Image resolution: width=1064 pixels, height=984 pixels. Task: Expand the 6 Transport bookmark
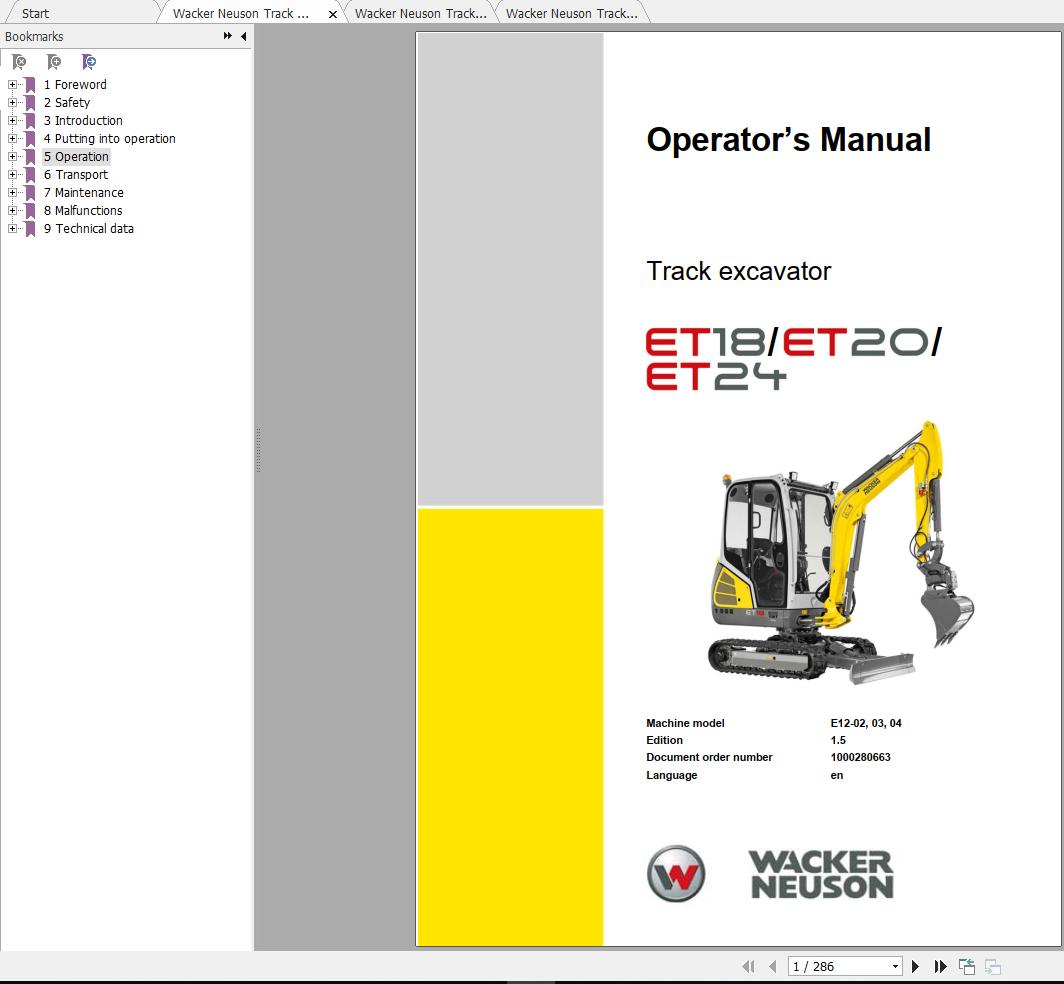click(12, 174)
